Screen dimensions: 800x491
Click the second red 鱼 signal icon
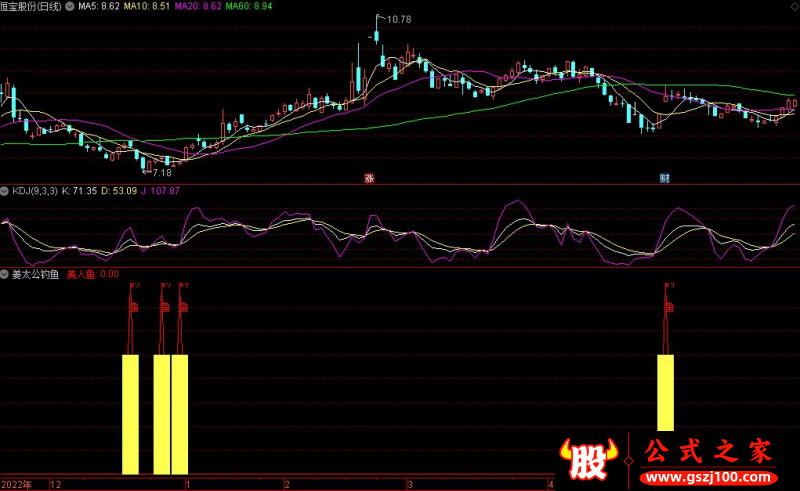point(164,308)
